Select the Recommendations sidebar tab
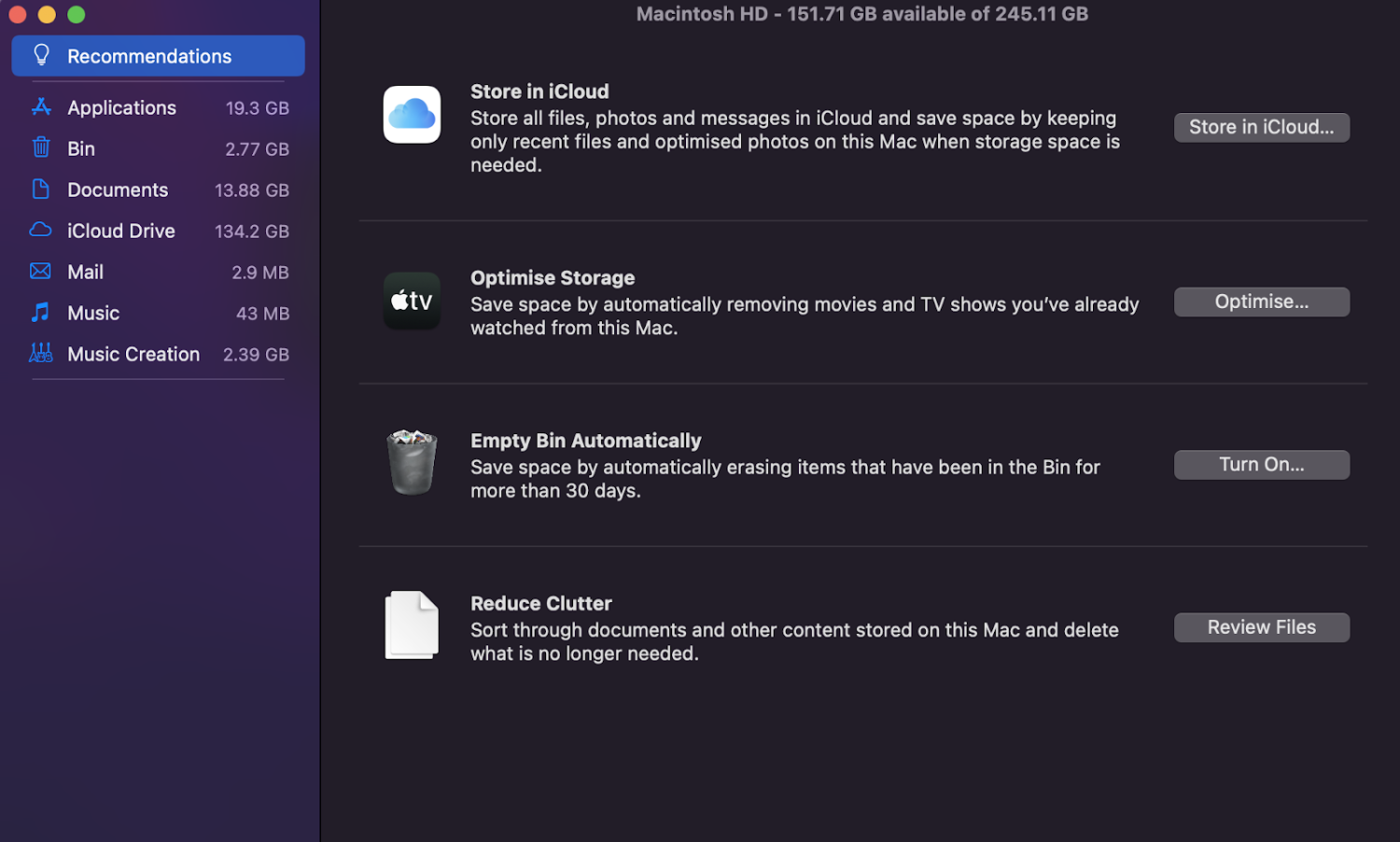Image resolution: width=1400 pixels, height=842 pixels. coord(158,56)
